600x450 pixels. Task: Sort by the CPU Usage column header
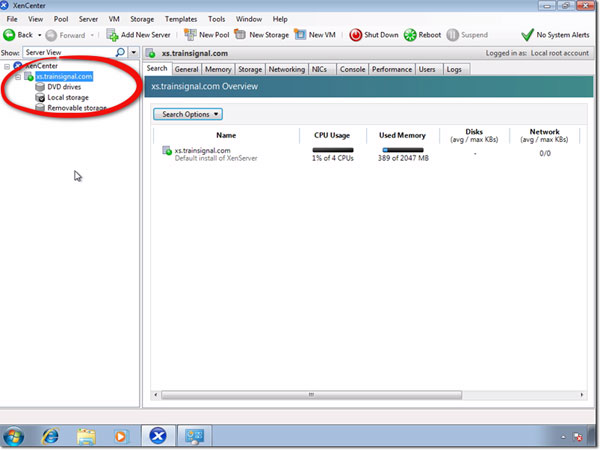pos(332,135)
